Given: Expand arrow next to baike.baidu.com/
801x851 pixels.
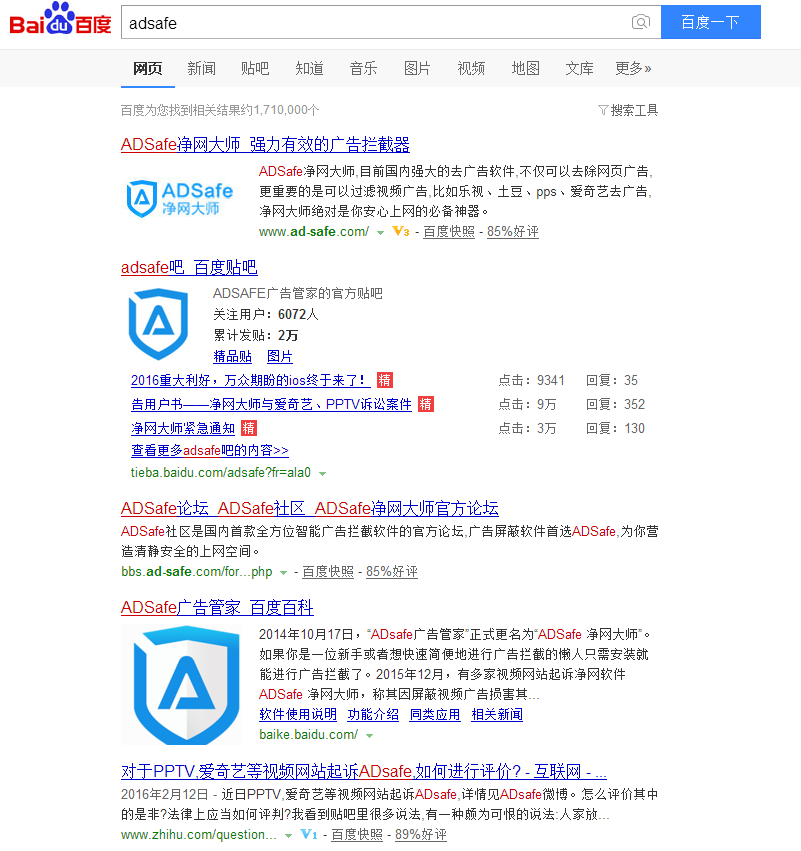Looking at the screenshot, I should coord(370,736).
